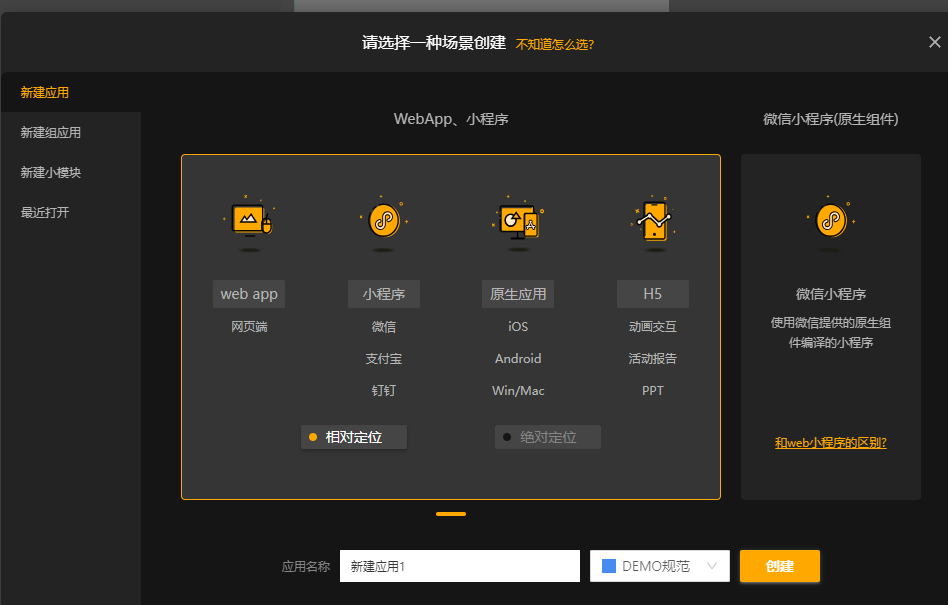This screenshot has width=948, height=605.
Task: Close the scene creation dialog
Action: 935,42
